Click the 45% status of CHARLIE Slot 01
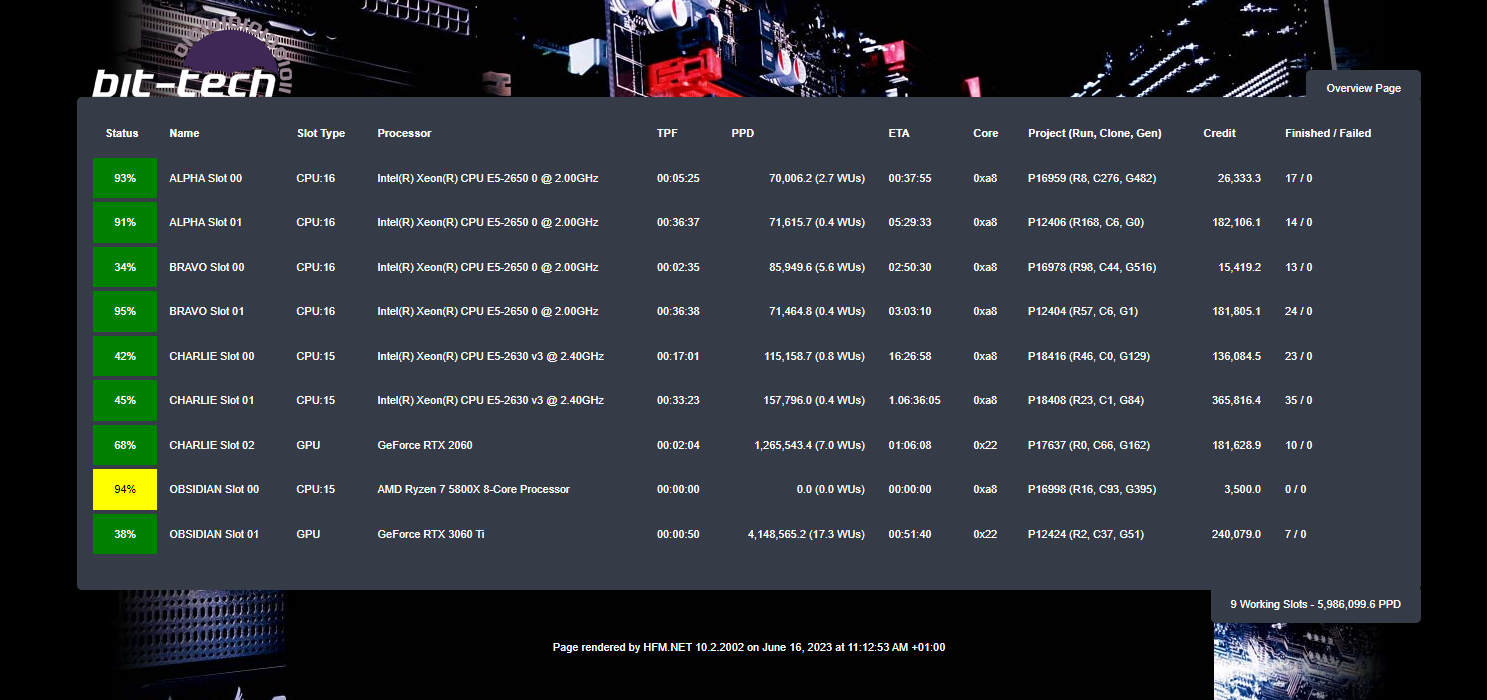Screen dimensions: 1487x700 click(125, 400)
